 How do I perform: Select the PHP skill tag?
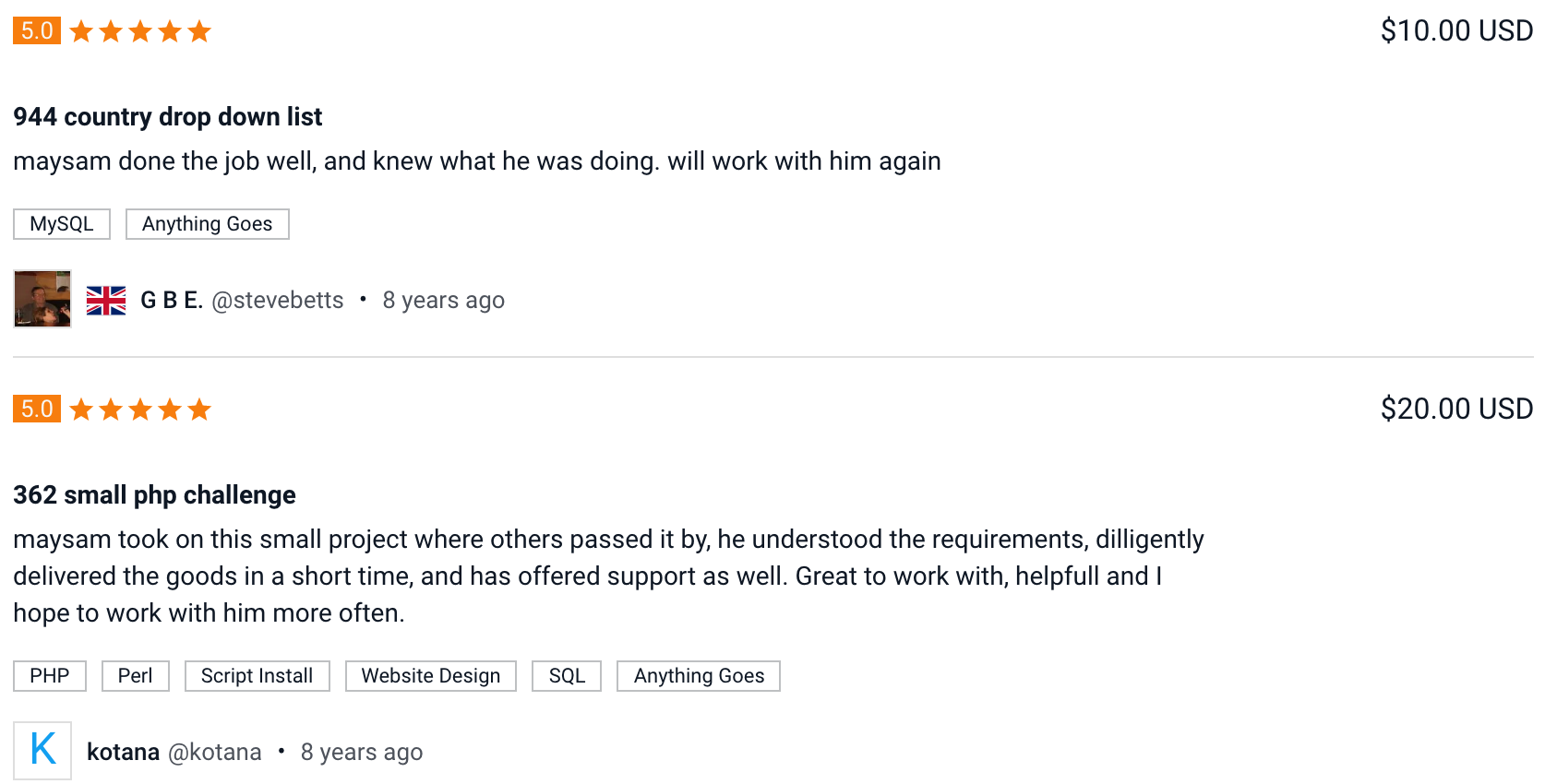[50, 676]
